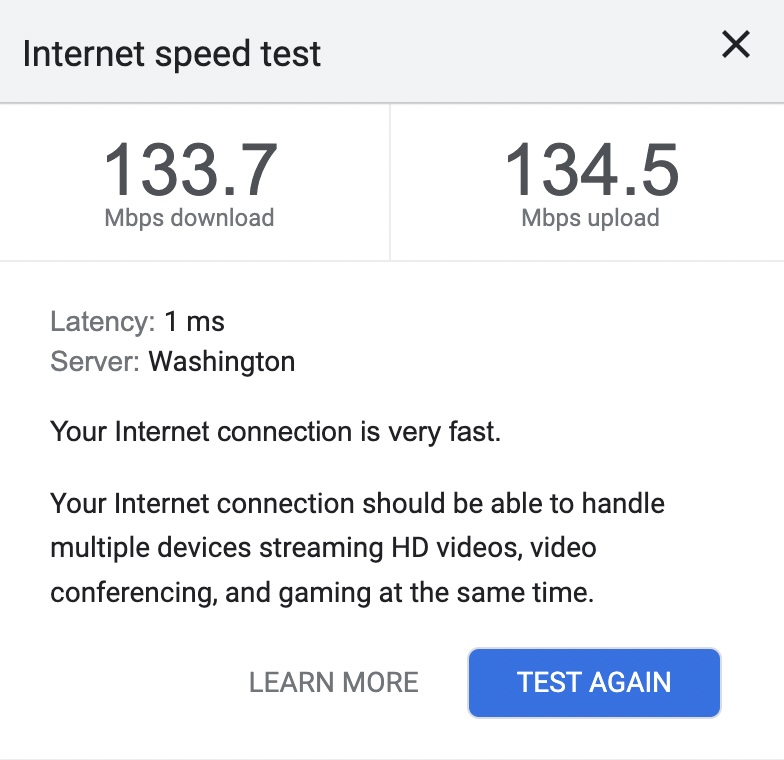The width and height of the screenshot is (784, 760).
Task: Click the 134.5 upload speed value
Action: (x=591, y=170)
